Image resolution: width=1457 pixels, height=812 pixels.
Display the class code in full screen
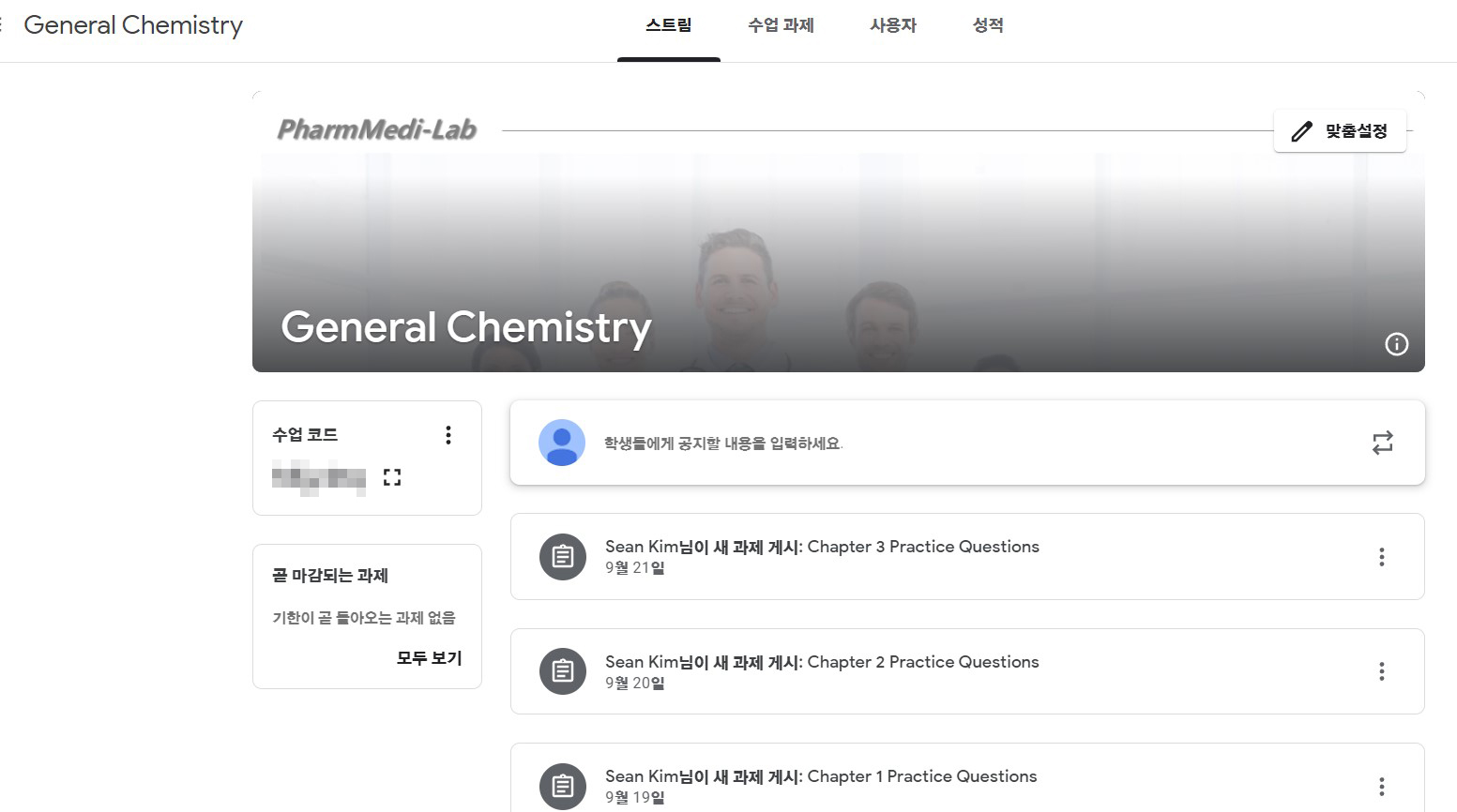pos(392,477)
